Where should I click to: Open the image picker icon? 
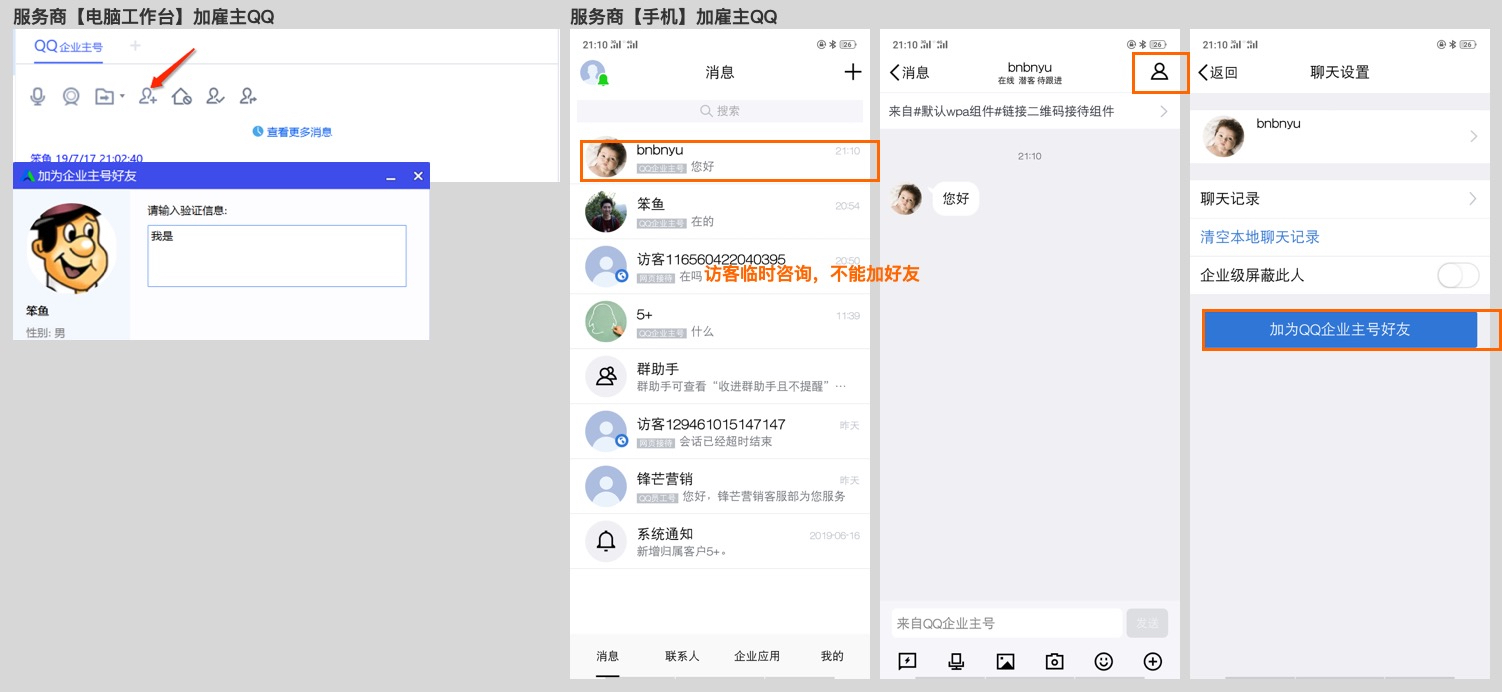1006,662
